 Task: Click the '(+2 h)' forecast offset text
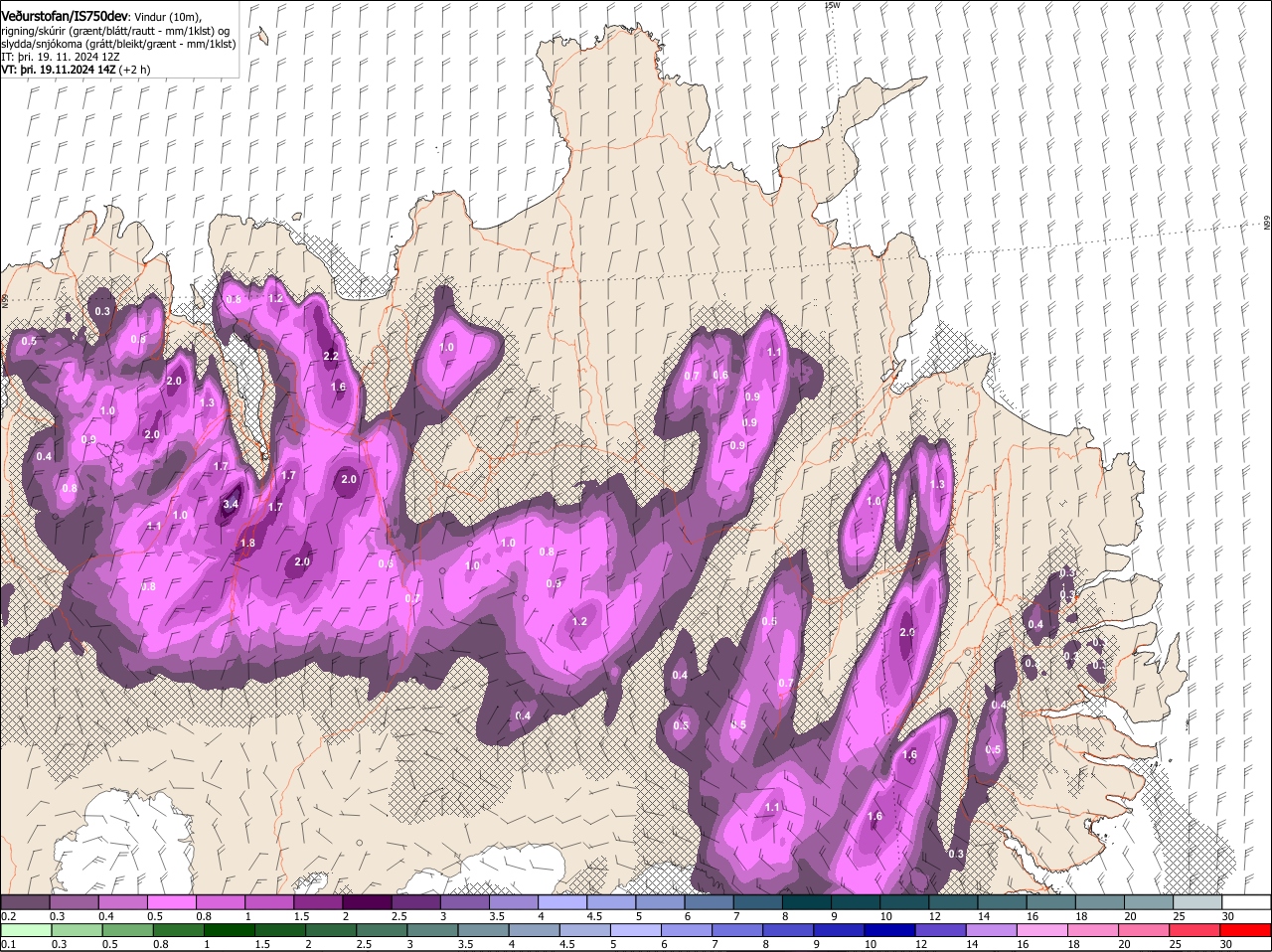134,70
